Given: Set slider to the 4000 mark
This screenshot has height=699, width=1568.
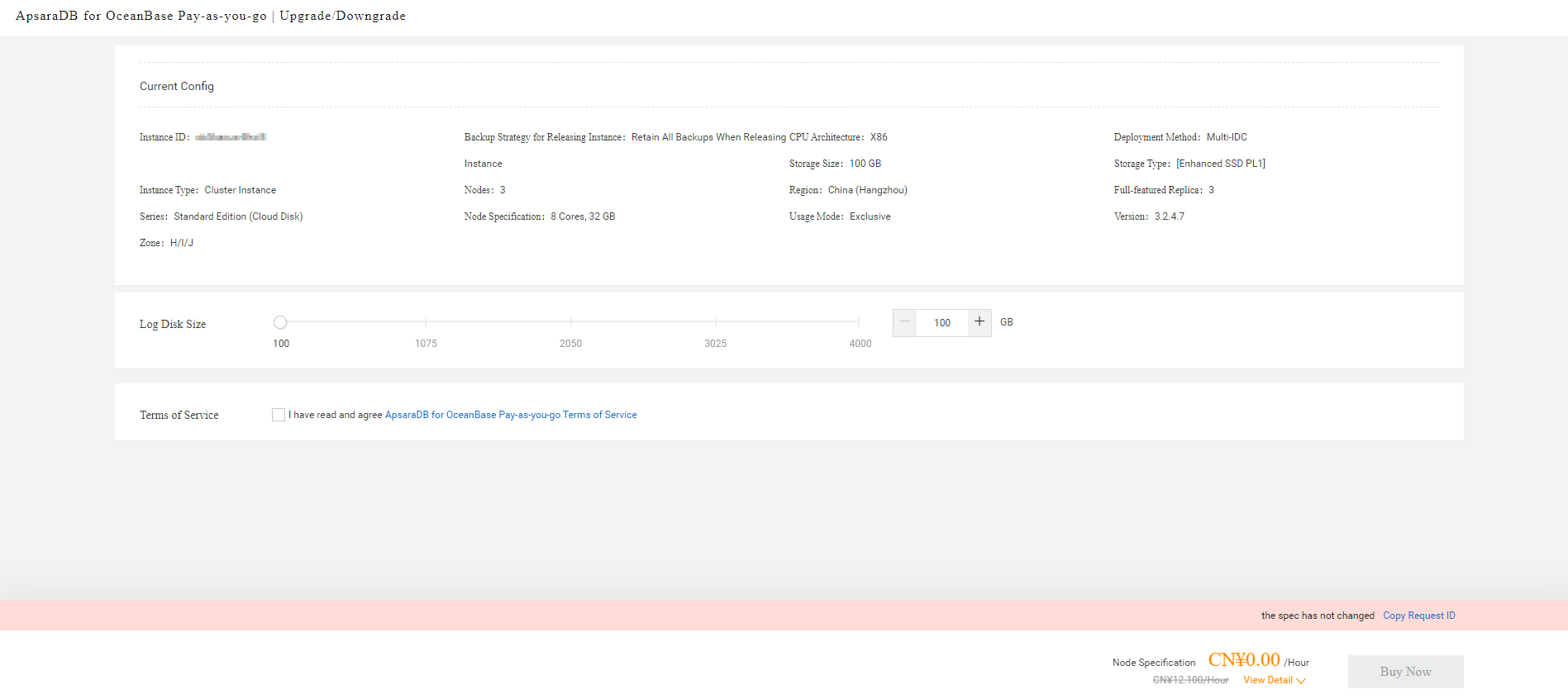Looking at the screenshot, I should click(860, 322).
